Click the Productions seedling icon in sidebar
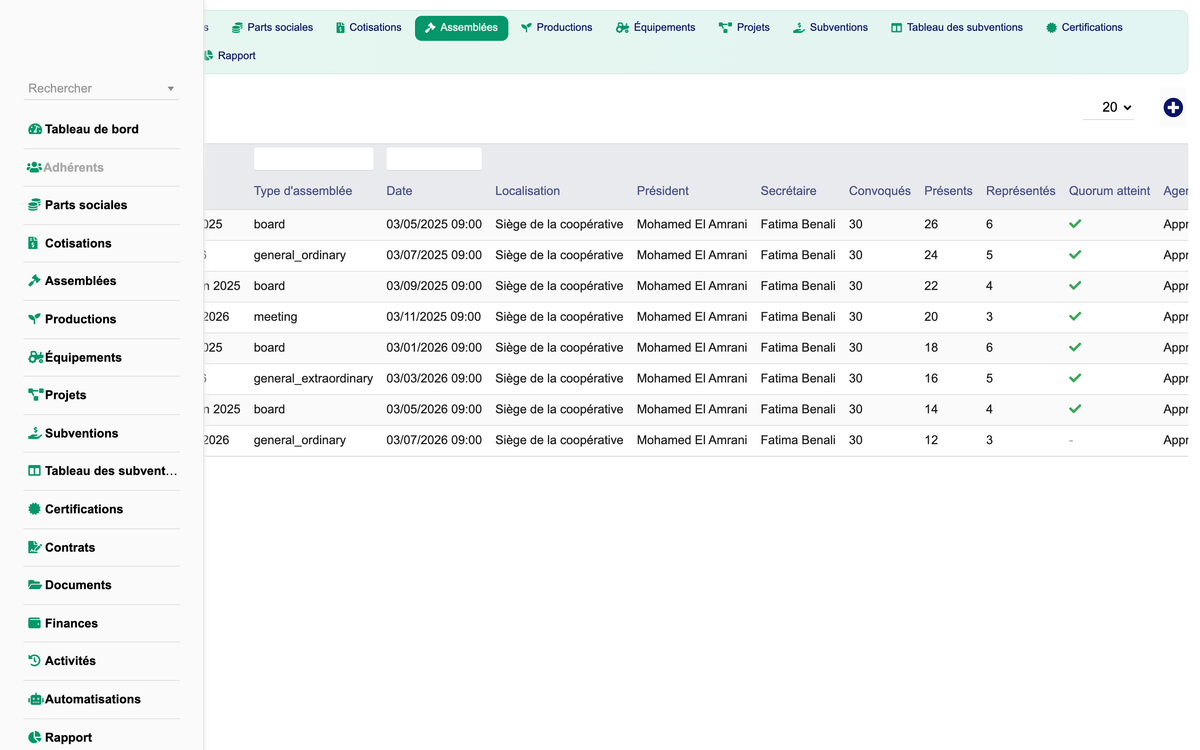This screenshot has height=750, width=1200. 35,319
